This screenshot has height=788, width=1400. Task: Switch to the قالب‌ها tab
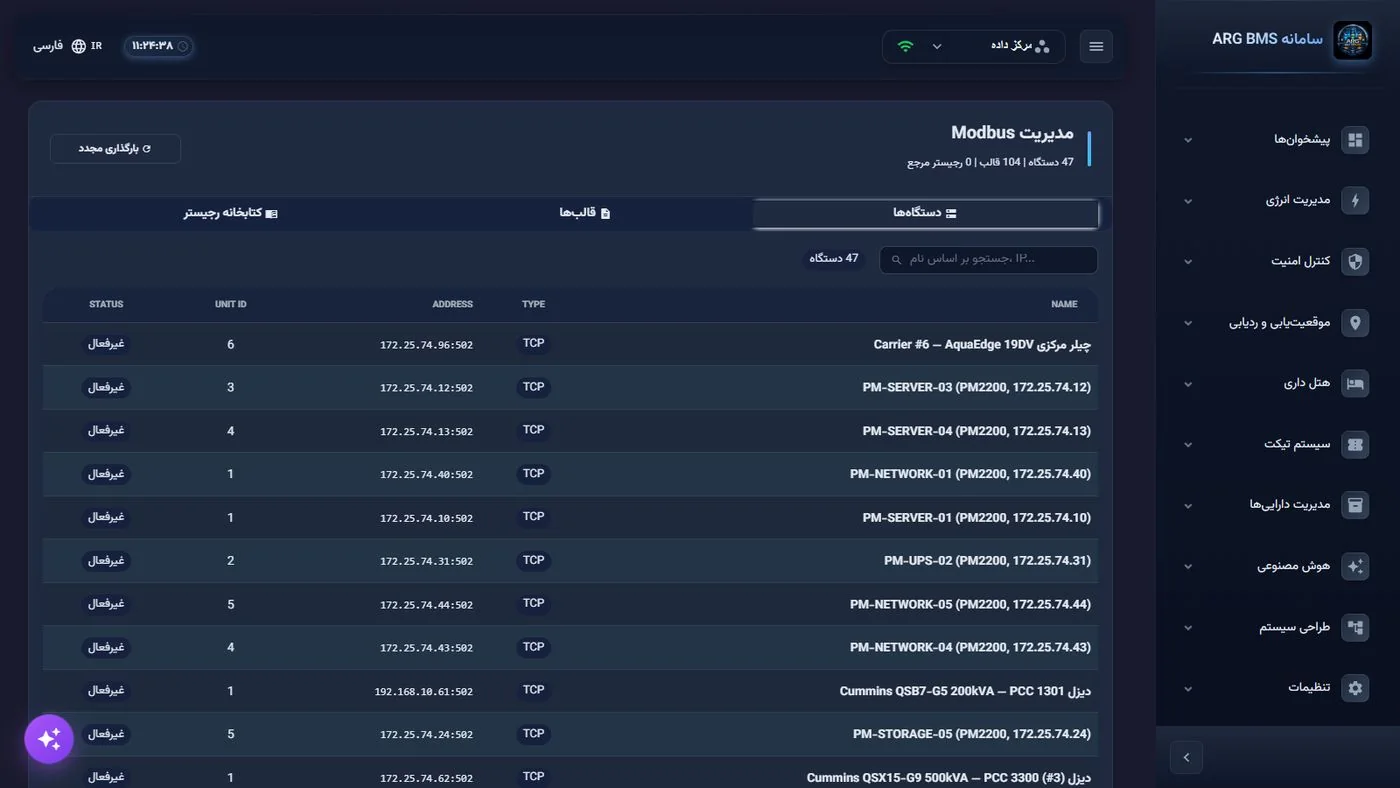click(584, 213)
